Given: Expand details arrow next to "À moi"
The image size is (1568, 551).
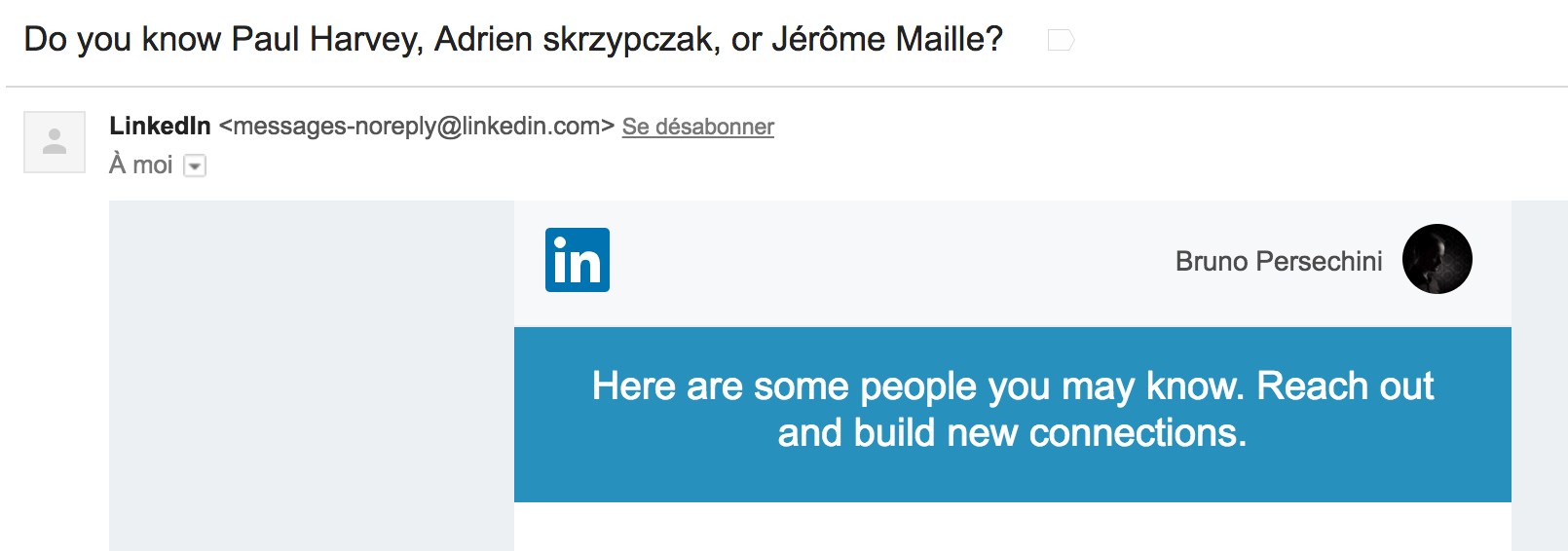Looking at the screenshot, I should 195,166.
